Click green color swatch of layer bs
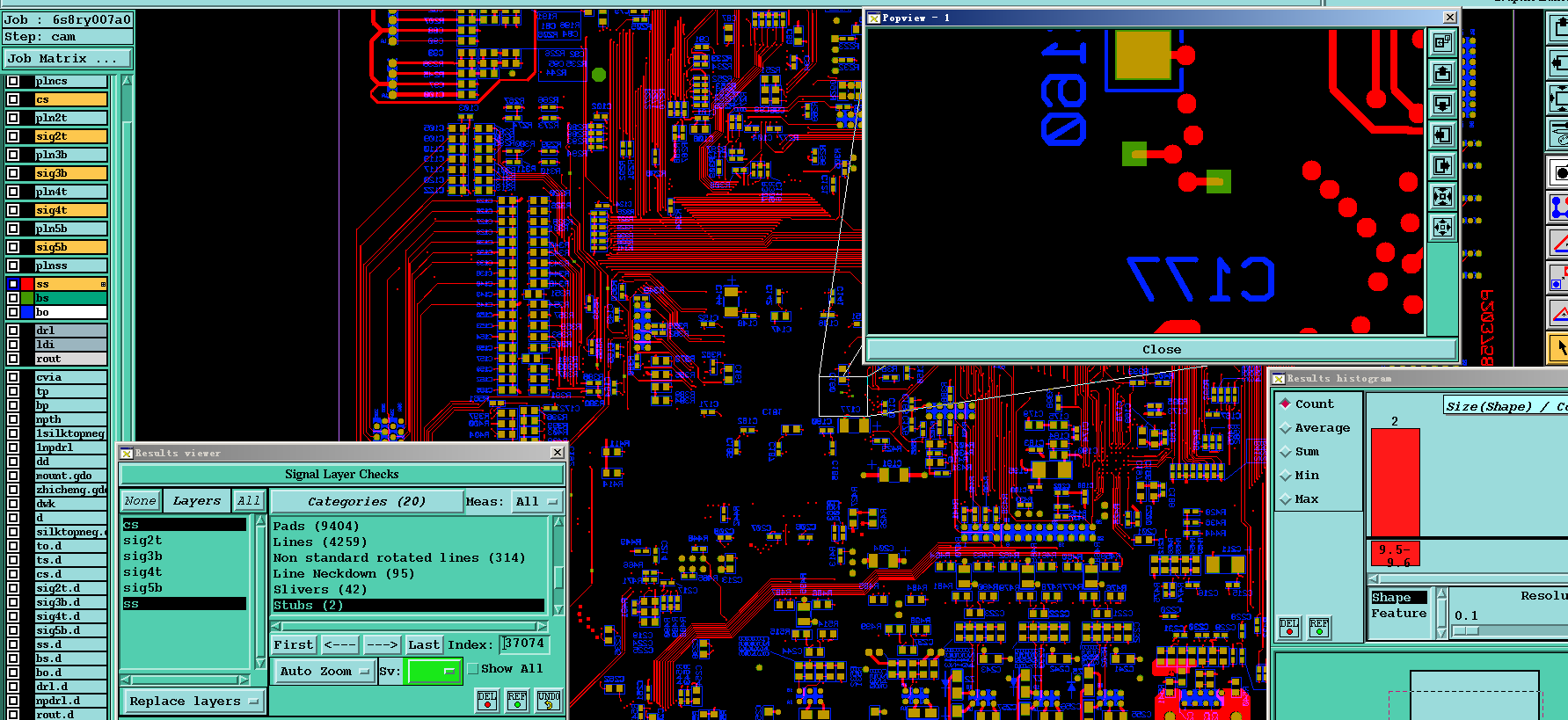 pos(27,298)
